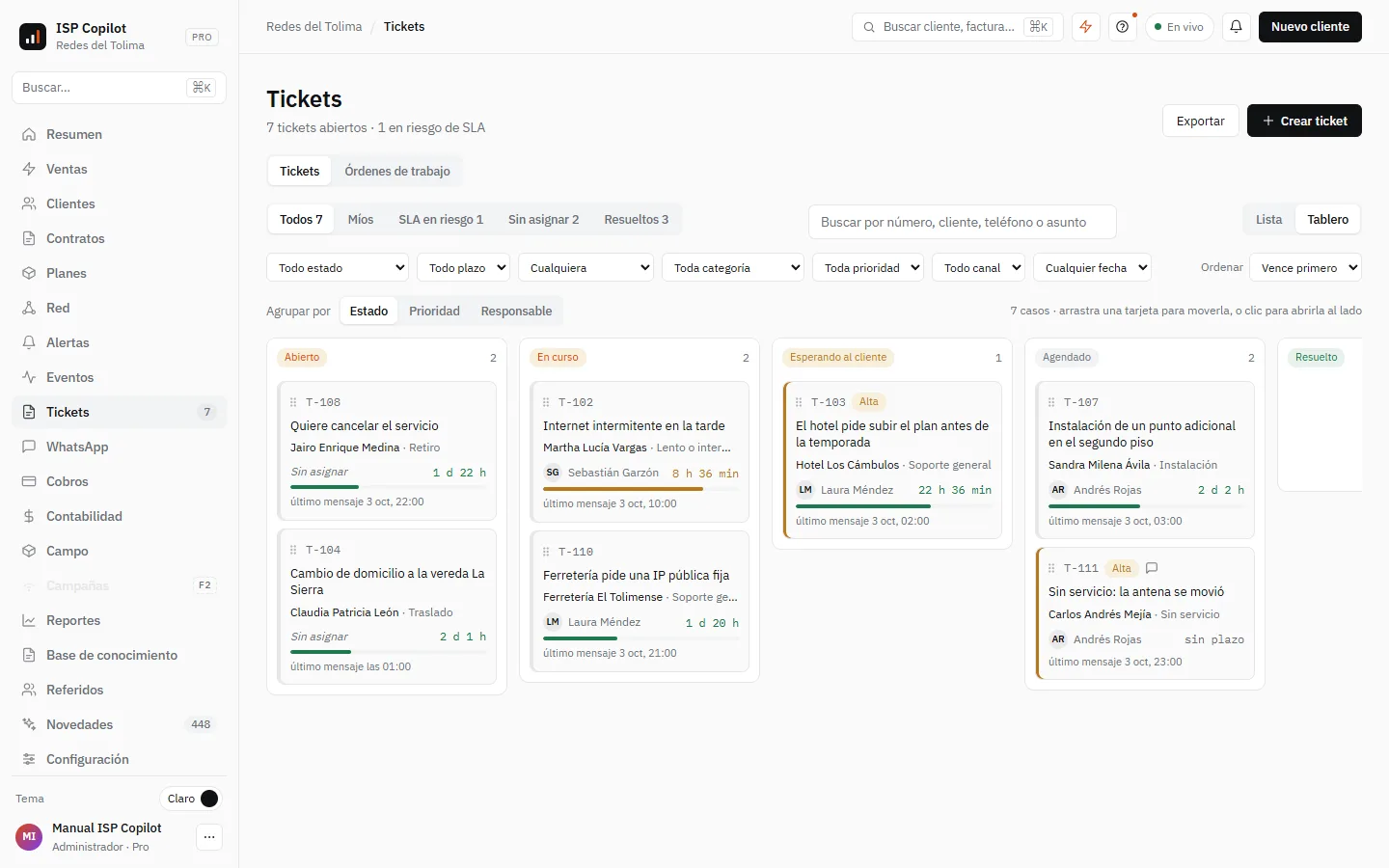Click the drag handle of ticket T-108
Viewport: 1389px width, 868px height.
coord(293,402)
